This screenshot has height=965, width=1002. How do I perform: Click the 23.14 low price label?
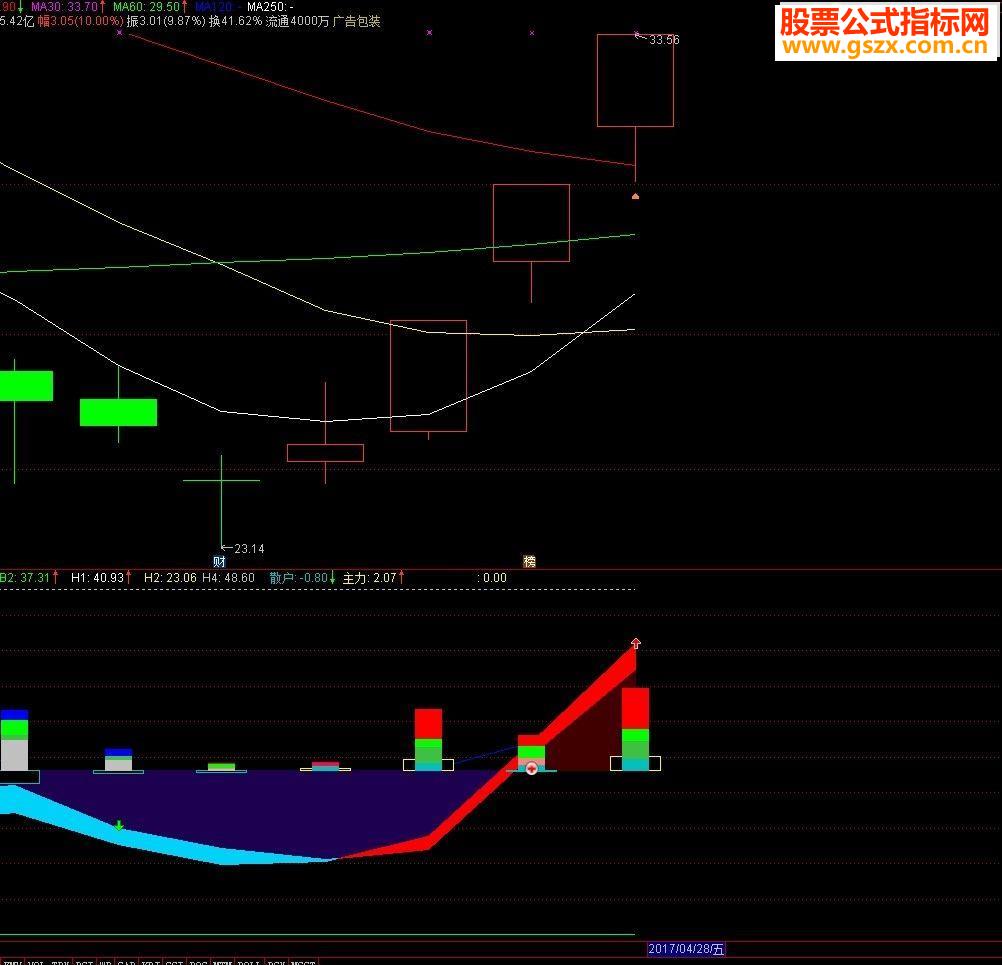[x=249, y=548]
